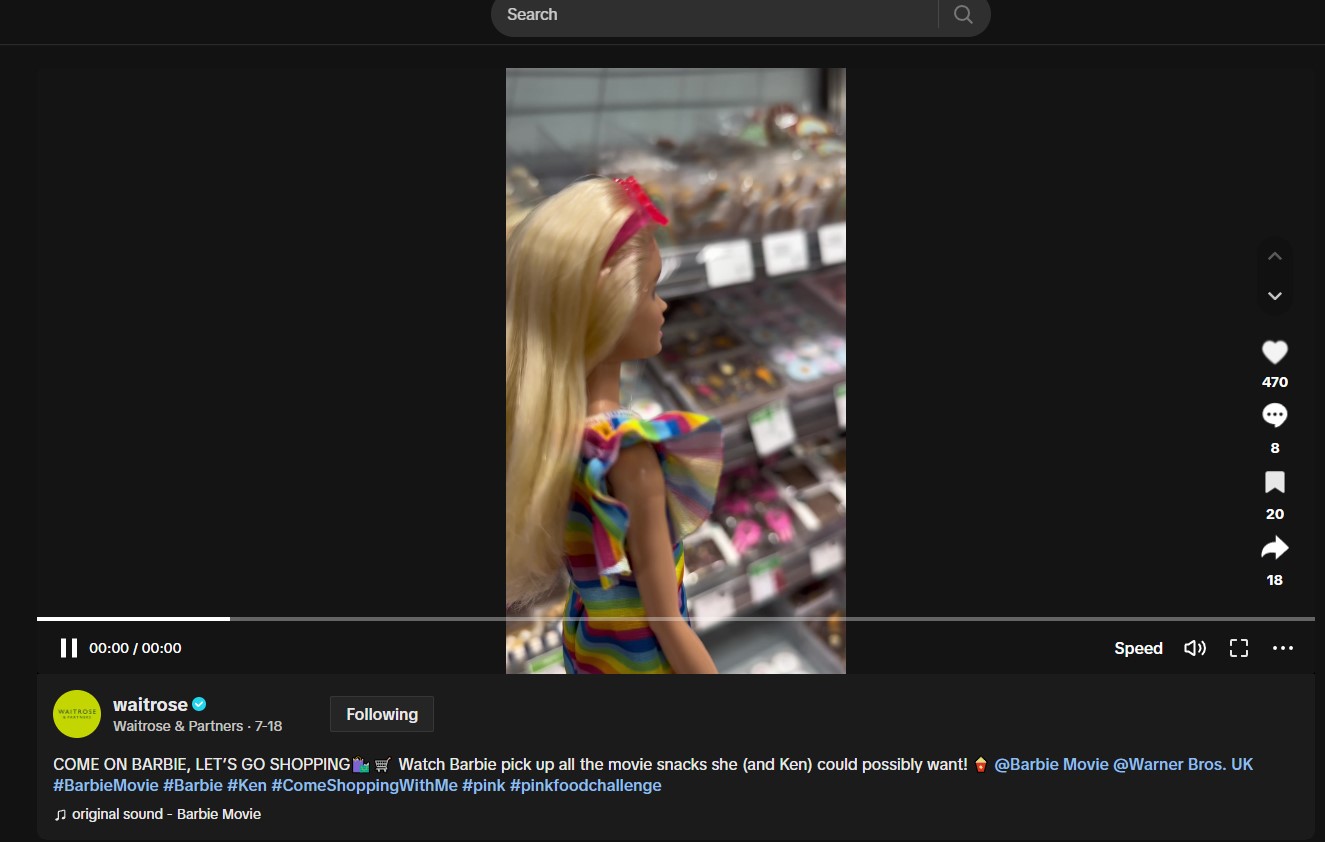
Task: Share the video with arrow icon
Action: coord(1275,548)
